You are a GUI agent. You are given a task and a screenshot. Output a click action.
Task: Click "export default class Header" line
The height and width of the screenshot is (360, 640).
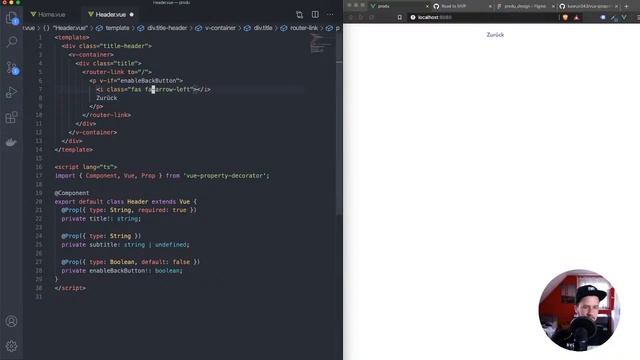[x=125, y=202]
